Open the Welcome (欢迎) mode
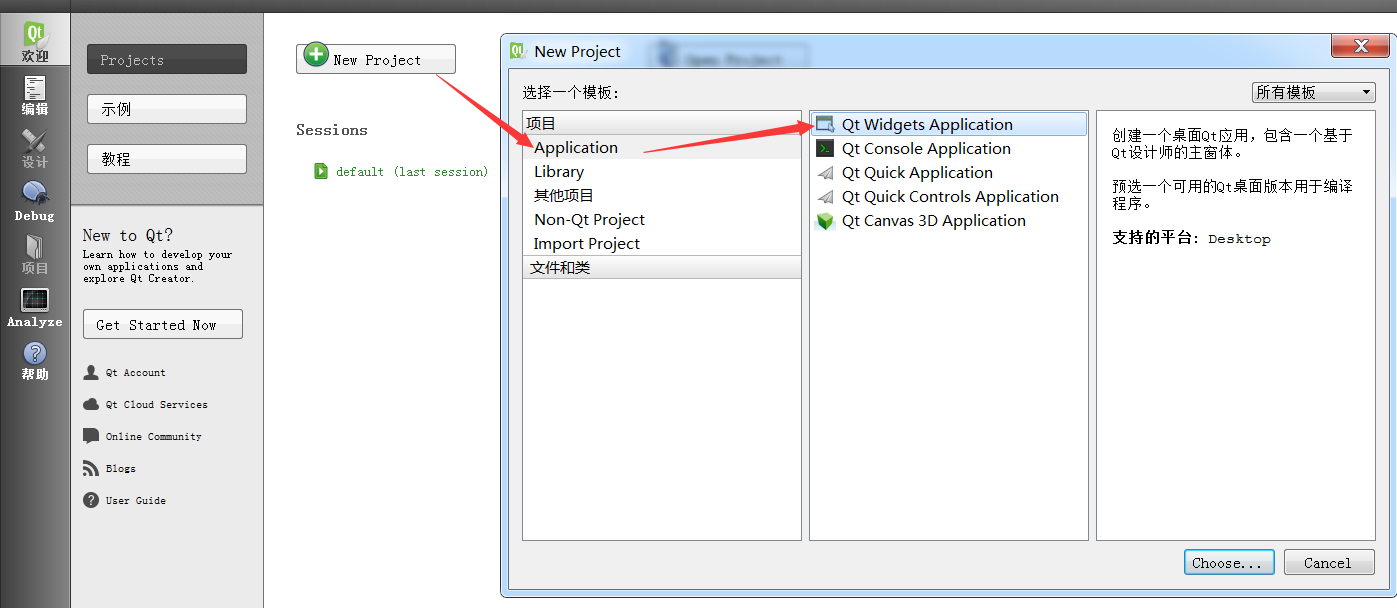The image size is (1397, 608). point(35,40)
